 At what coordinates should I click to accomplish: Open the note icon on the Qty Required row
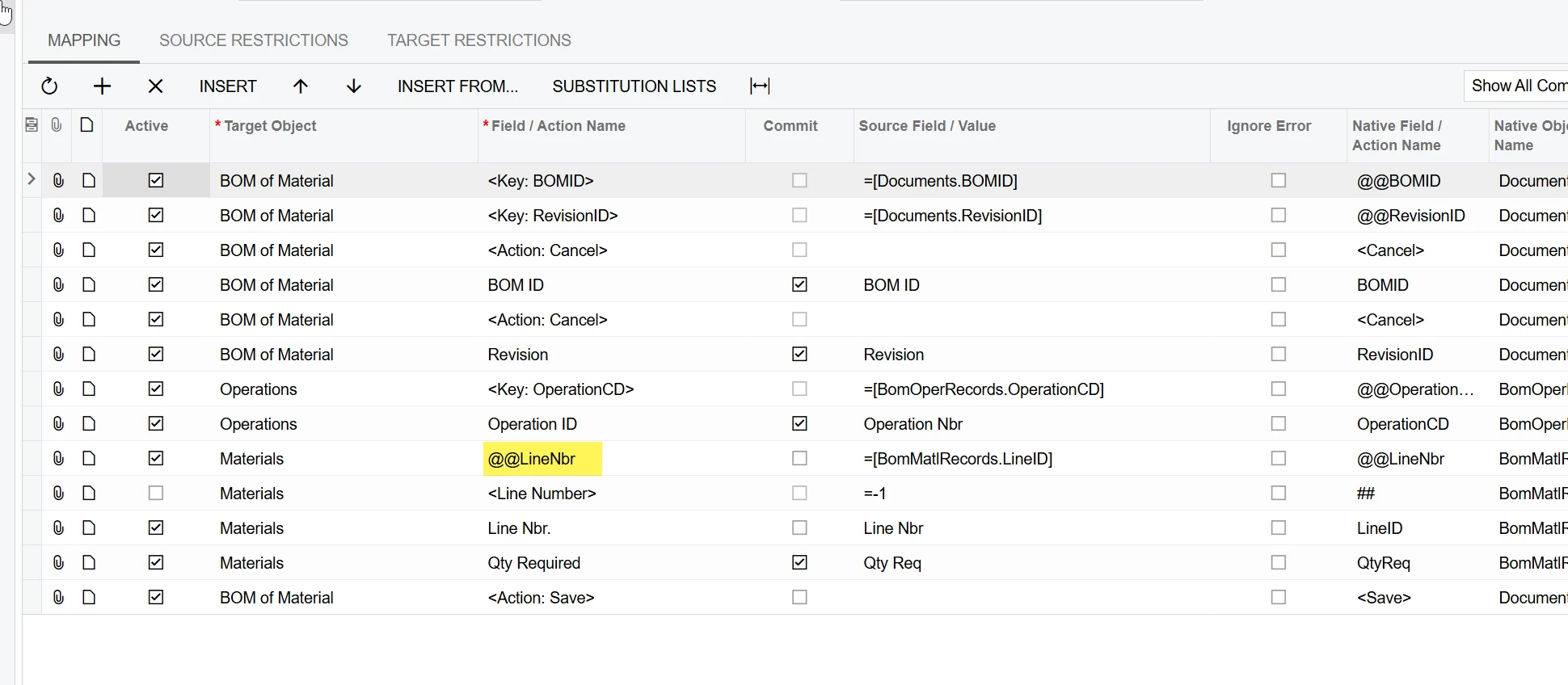(x=89, y=563)
